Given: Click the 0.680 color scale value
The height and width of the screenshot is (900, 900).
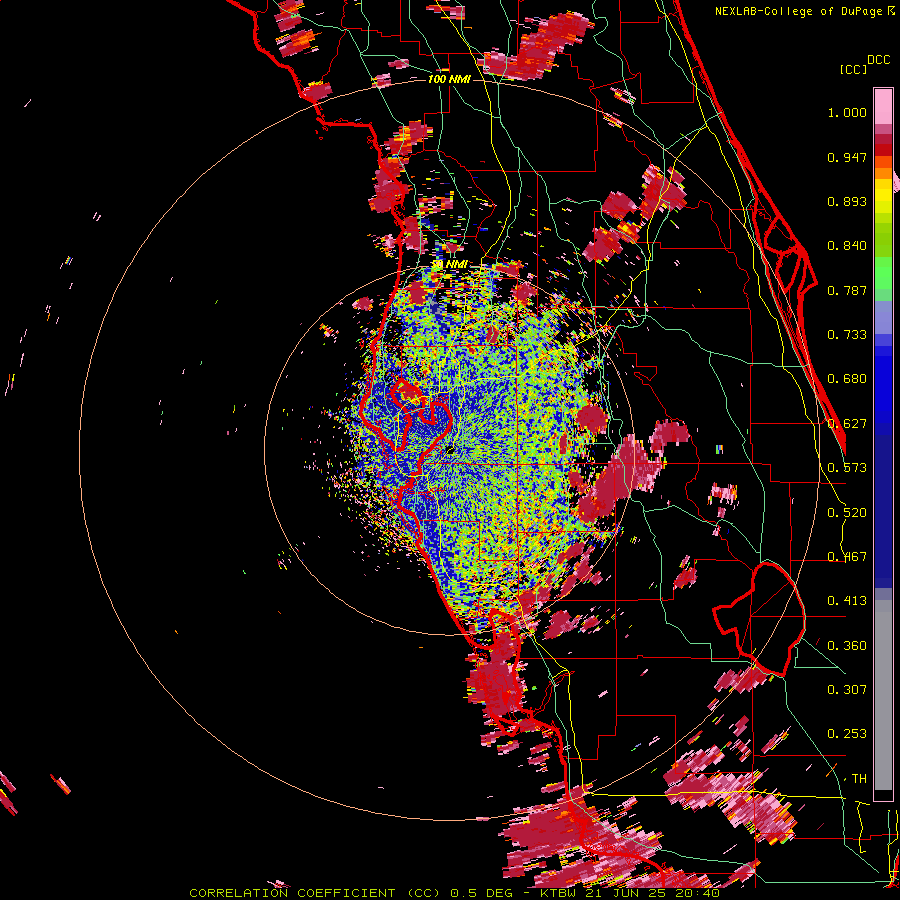Looking at the screenshot, I should pyautogui.click(x=847, y=379).
